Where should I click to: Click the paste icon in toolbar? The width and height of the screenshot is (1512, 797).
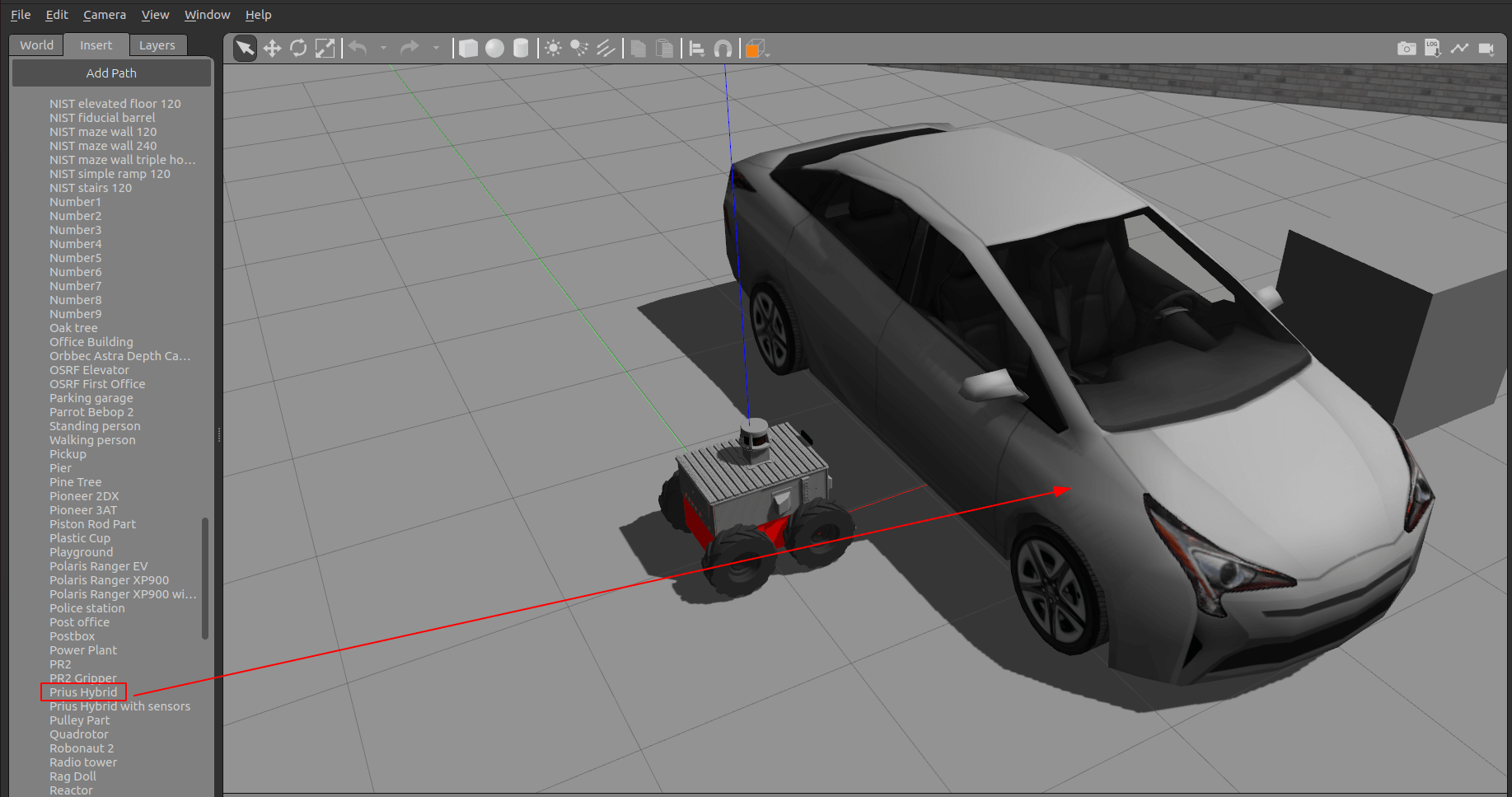664,49
